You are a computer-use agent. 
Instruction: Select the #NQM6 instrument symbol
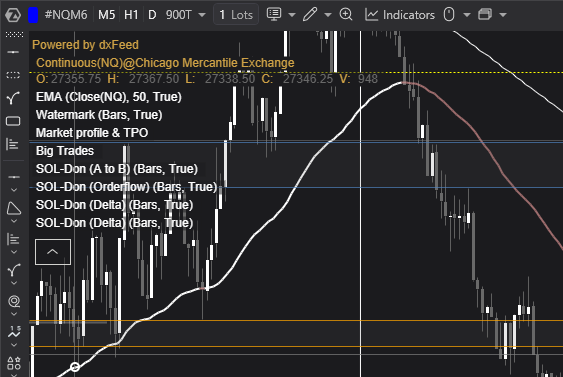(x=66, y=15)
